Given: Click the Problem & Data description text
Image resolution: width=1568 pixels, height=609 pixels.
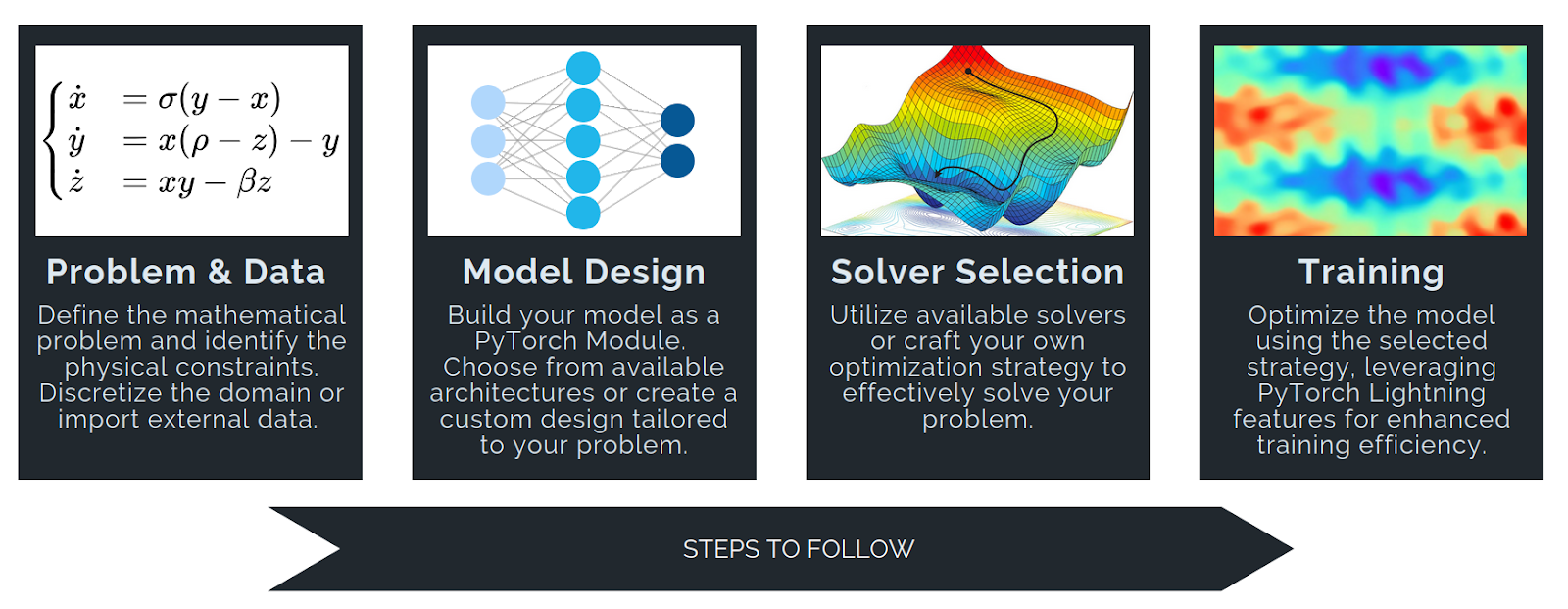Looking at the screenshot, I should point(191,367).
